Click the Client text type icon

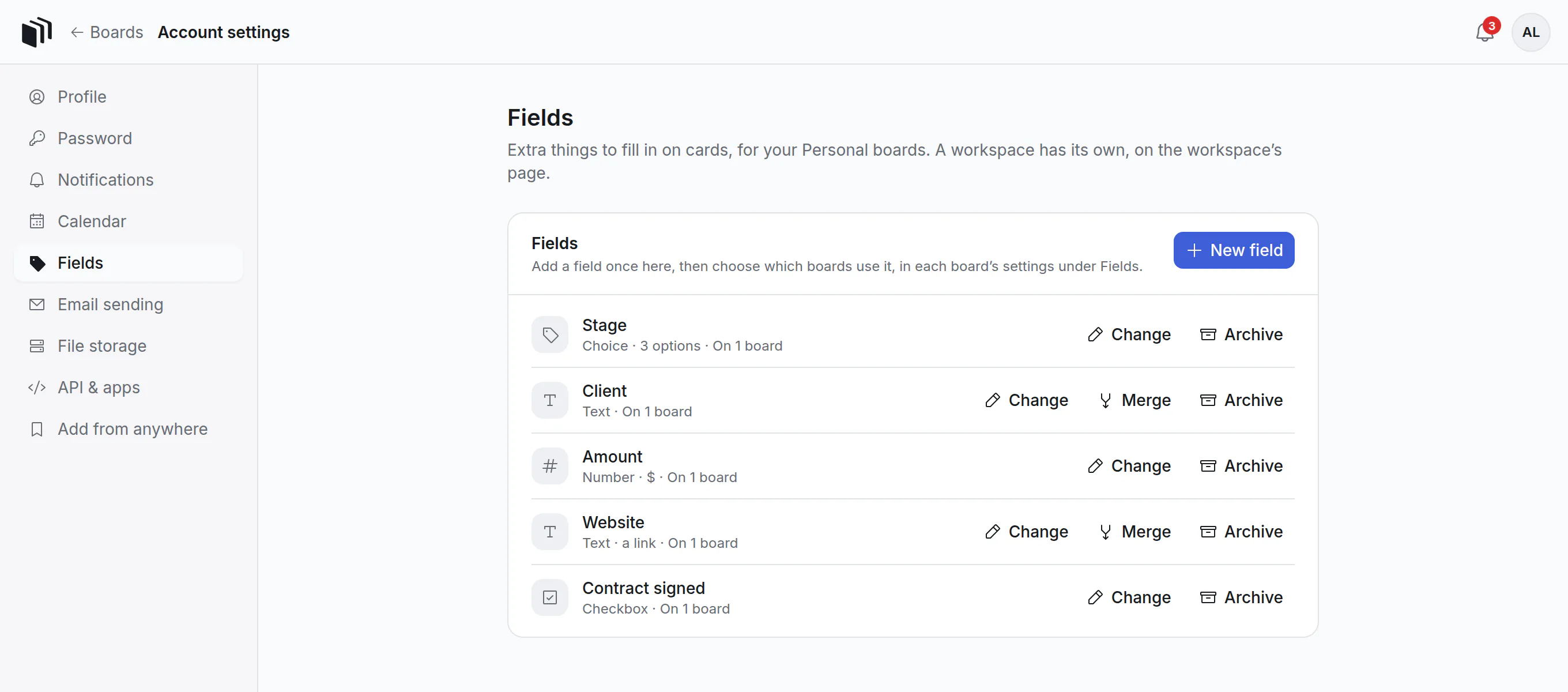click(549, 400)
